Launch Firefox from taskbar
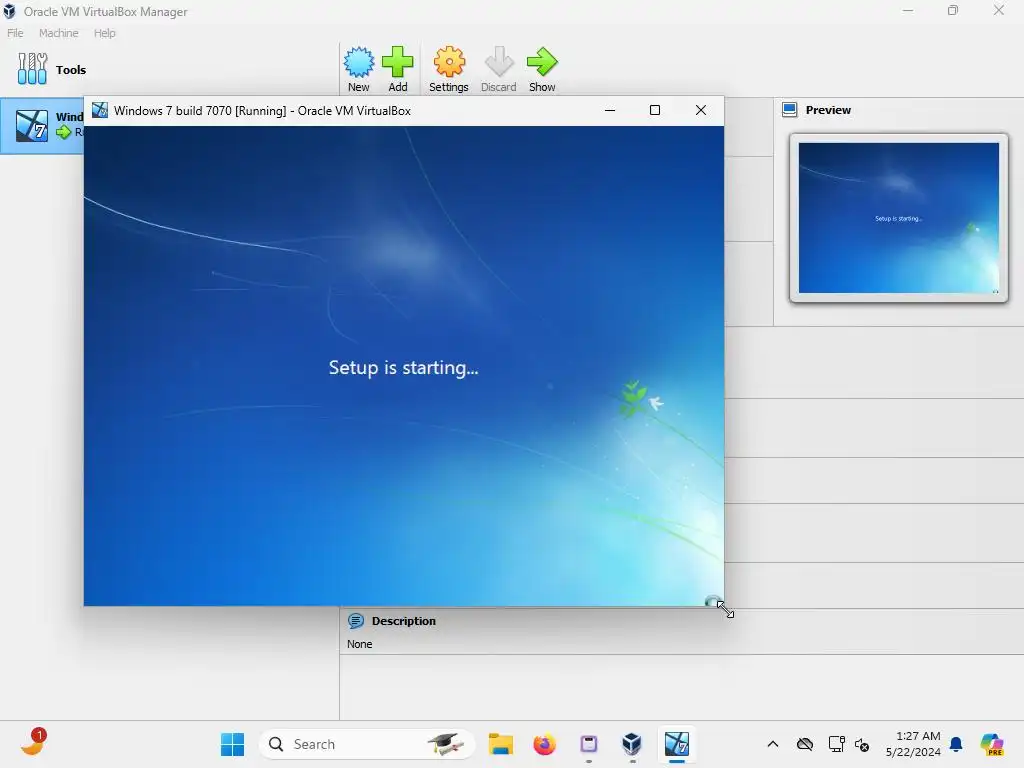 pyautogui.click(x=544, y=744)
